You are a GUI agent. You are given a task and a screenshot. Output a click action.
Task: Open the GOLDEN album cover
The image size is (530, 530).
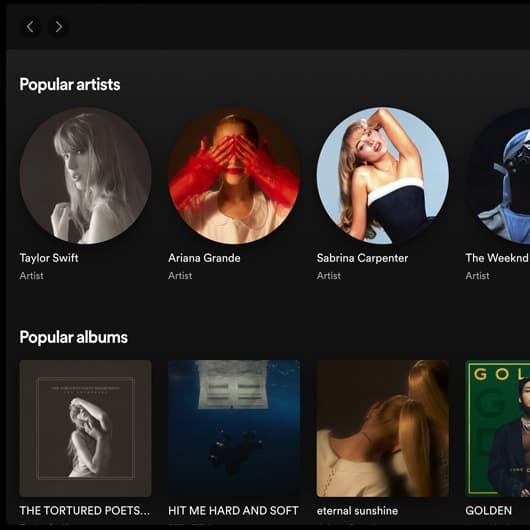tap(498, 428)
